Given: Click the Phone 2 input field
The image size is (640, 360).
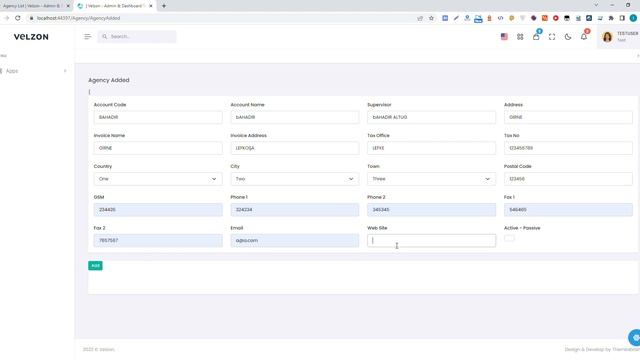Looking at the screenshot, I should [x=431, y=210].
